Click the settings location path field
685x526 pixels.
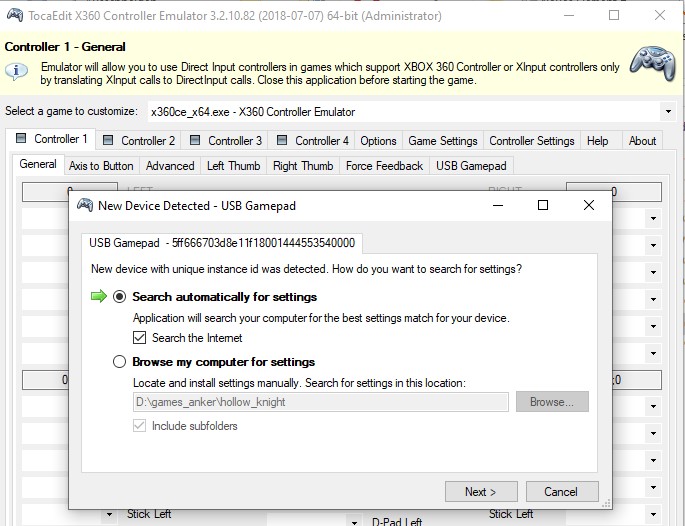(x=320, y=402)
